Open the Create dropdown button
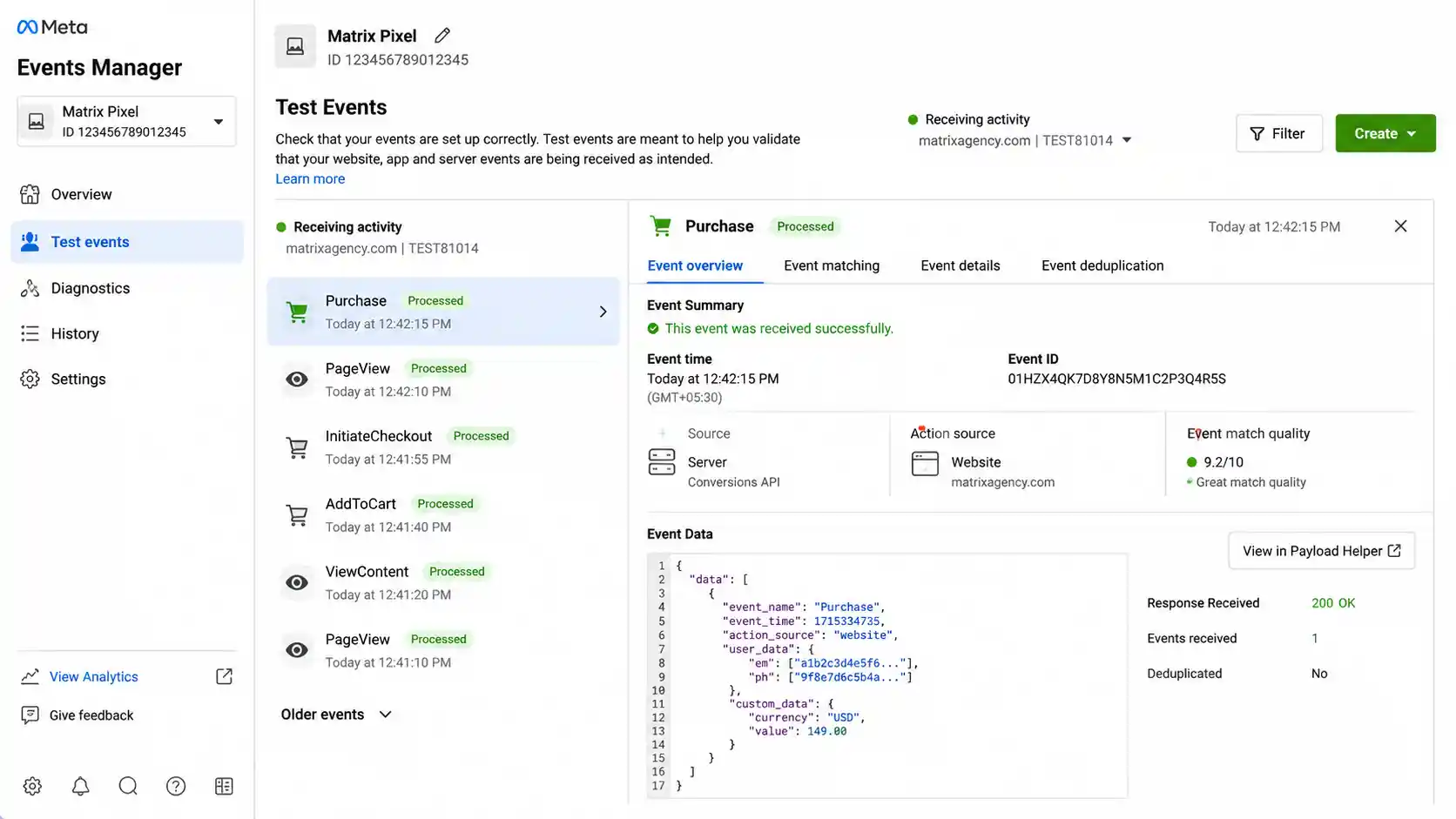 click(1385, 133)
